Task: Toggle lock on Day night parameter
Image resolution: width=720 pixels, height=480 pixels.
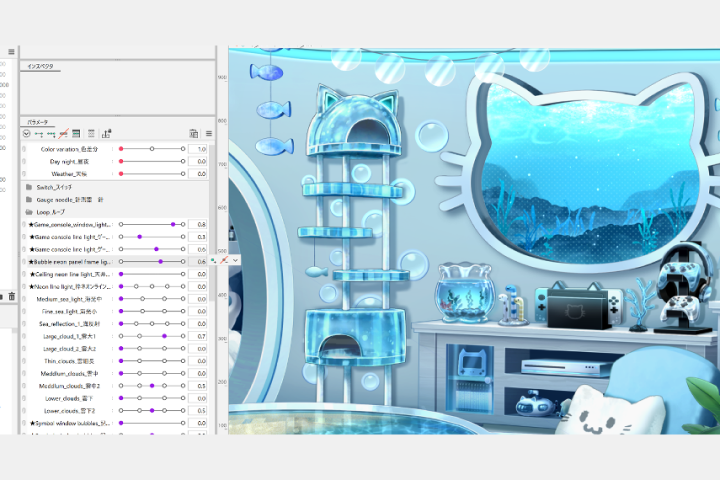Action: [x=24, y=161]
